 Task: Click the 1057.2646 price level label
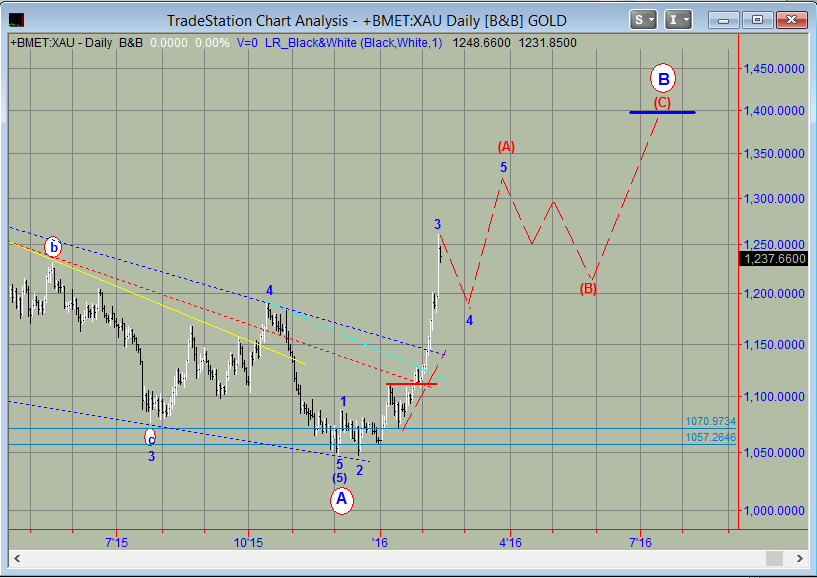(x=710, y=437)
